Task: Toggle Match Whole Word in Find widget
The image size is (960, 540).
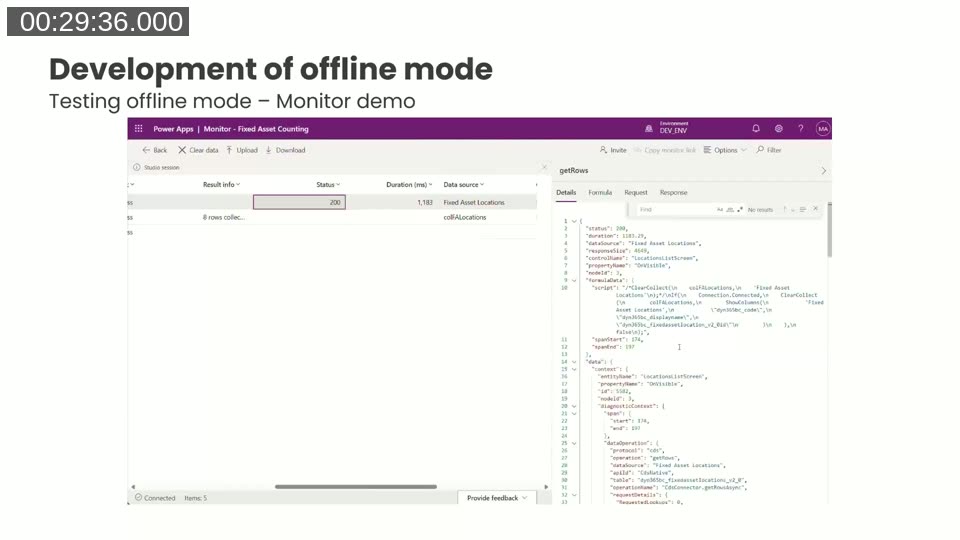Action: [730, 209]
